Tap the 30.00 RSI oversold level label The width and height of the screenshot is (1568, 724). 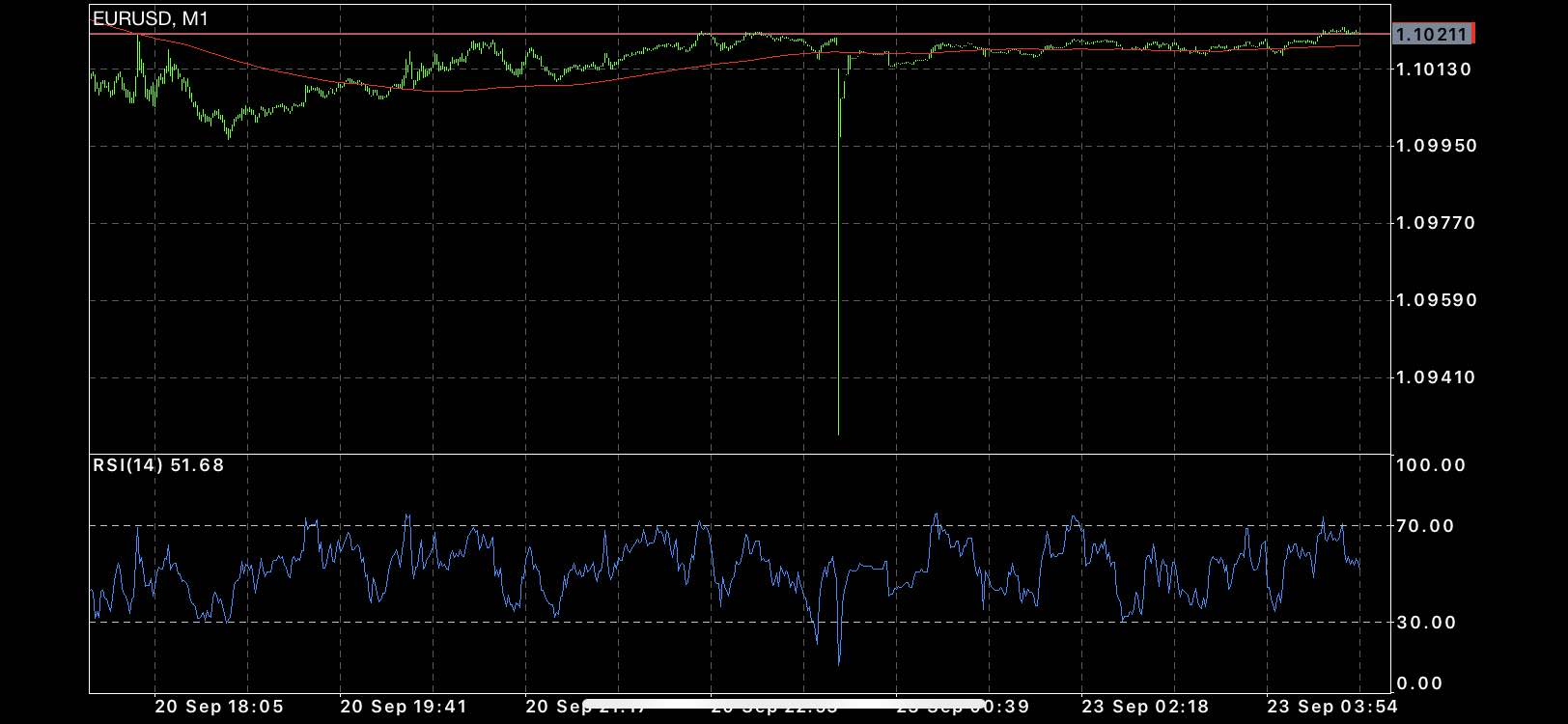tap(1426, 623)
